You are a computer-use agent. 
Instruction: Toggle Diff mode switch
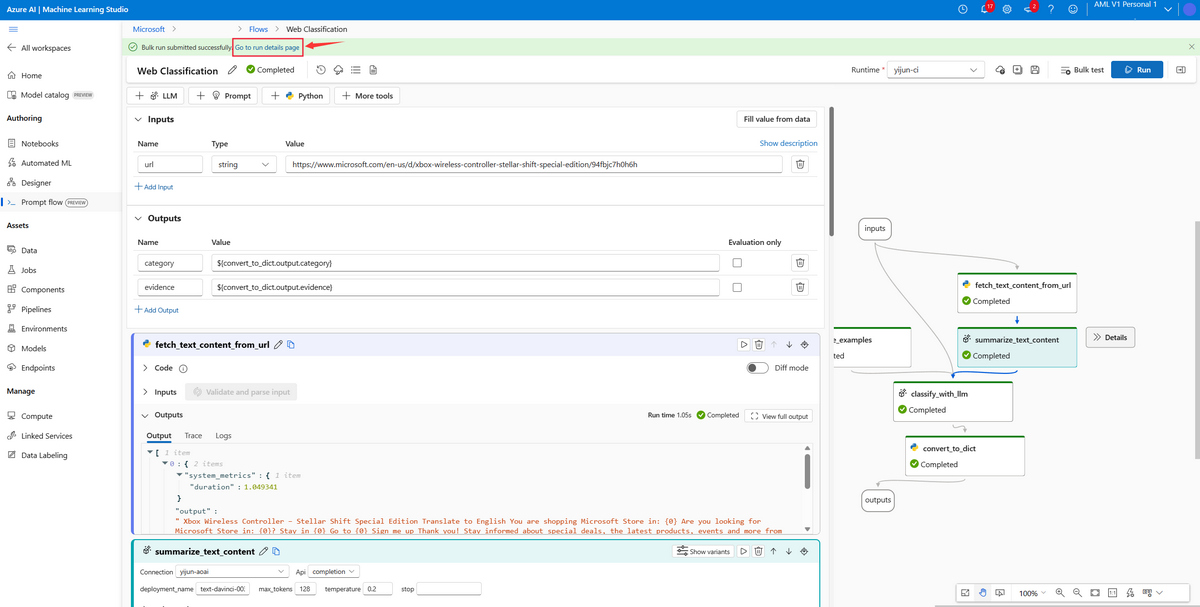click(x=758, y=368)
